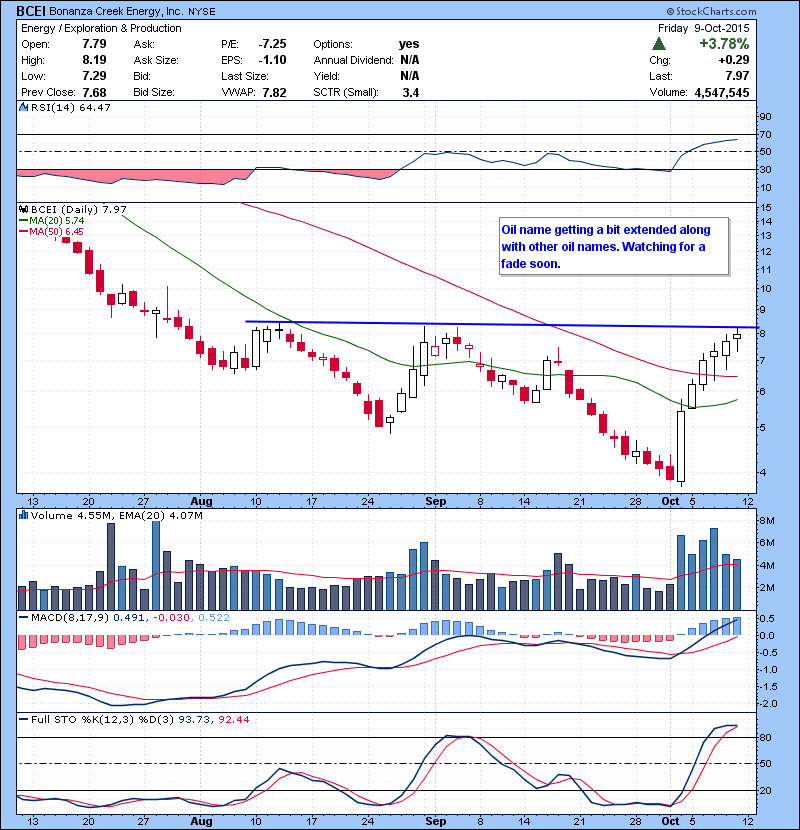Click the candlestick icon beside BCEI (Daily)
Image resolution: width=800 pixels, height=830 pixels.
click(23, 210)
